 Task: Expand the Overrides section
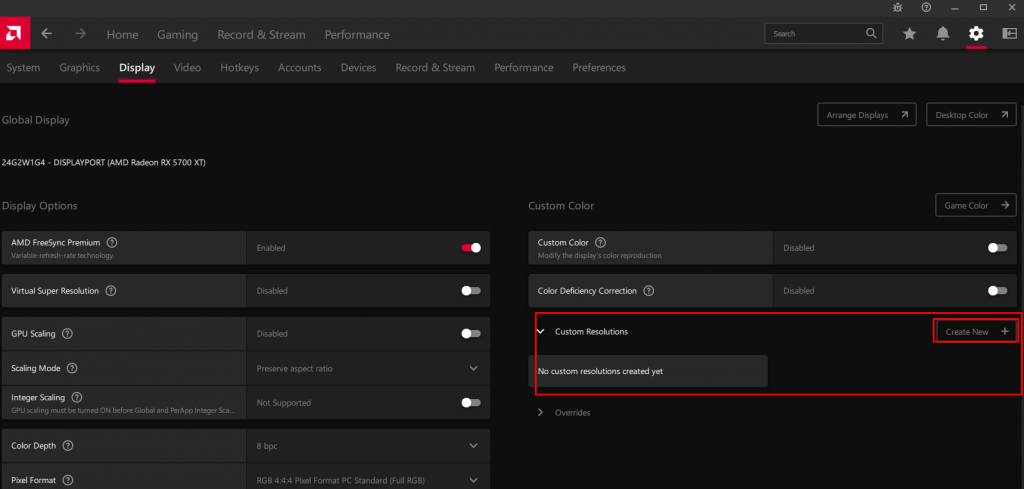541,412
